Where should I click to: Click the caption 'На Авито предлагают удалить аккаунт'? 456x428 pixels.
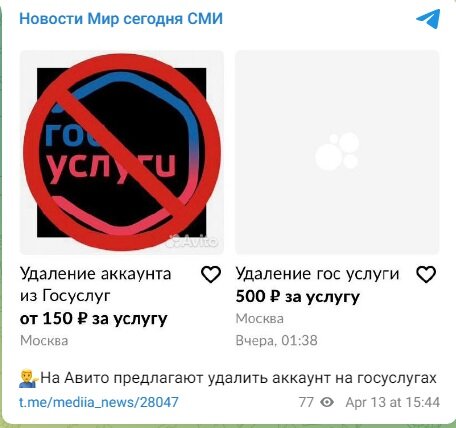tap(198, 378)
